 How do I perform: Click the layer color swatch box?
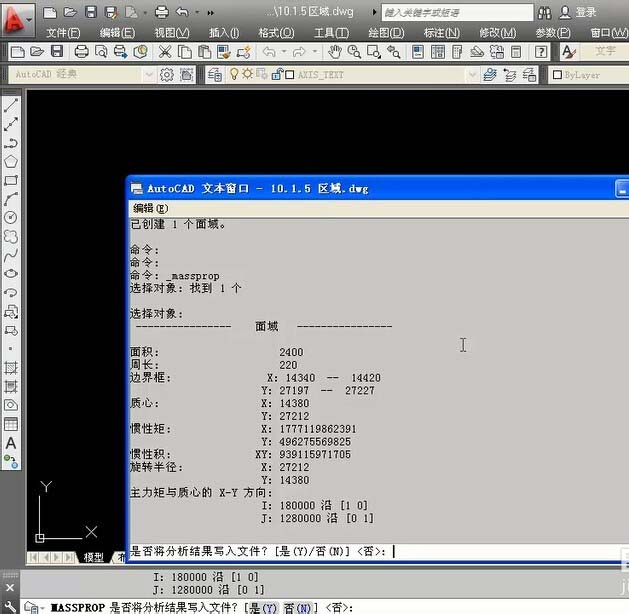pyautogui.click(x=290, y=75)
